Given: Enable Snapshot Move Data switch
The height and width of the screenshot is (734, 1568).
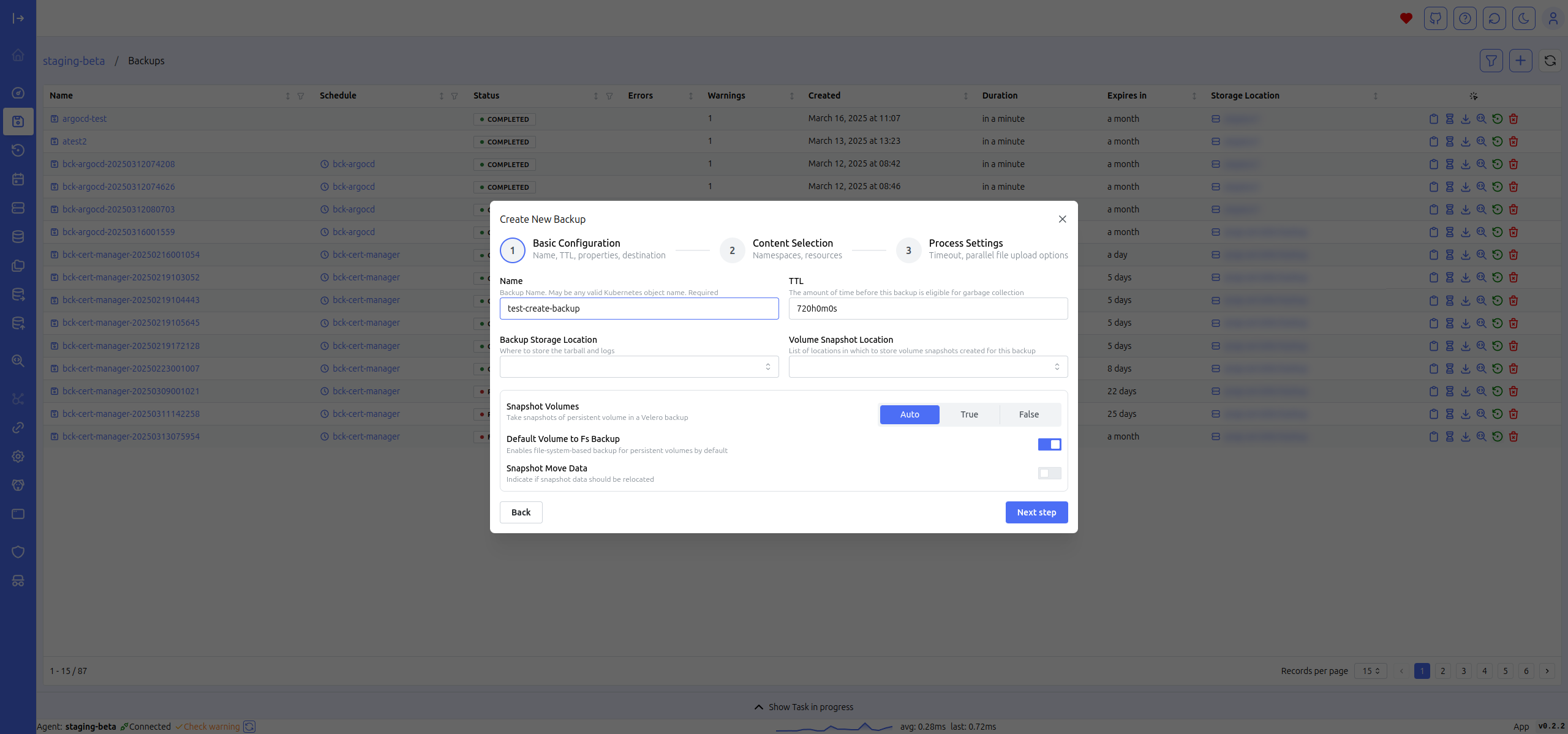Looking at the screenshot, I should 1049,473.
